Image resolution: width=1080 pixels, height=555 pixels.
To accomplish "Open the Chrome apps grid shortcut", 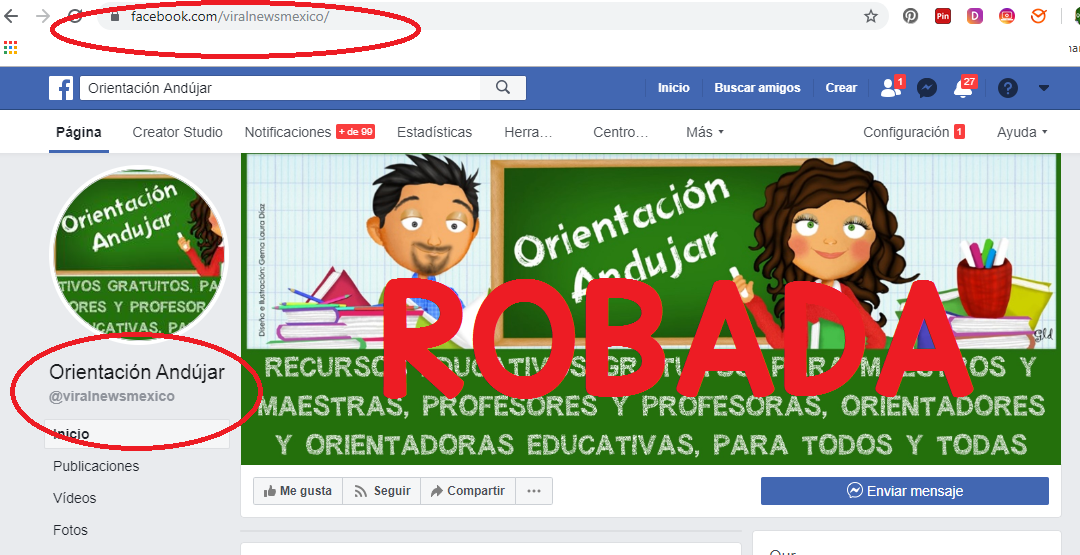I will (x=10, y=48).
